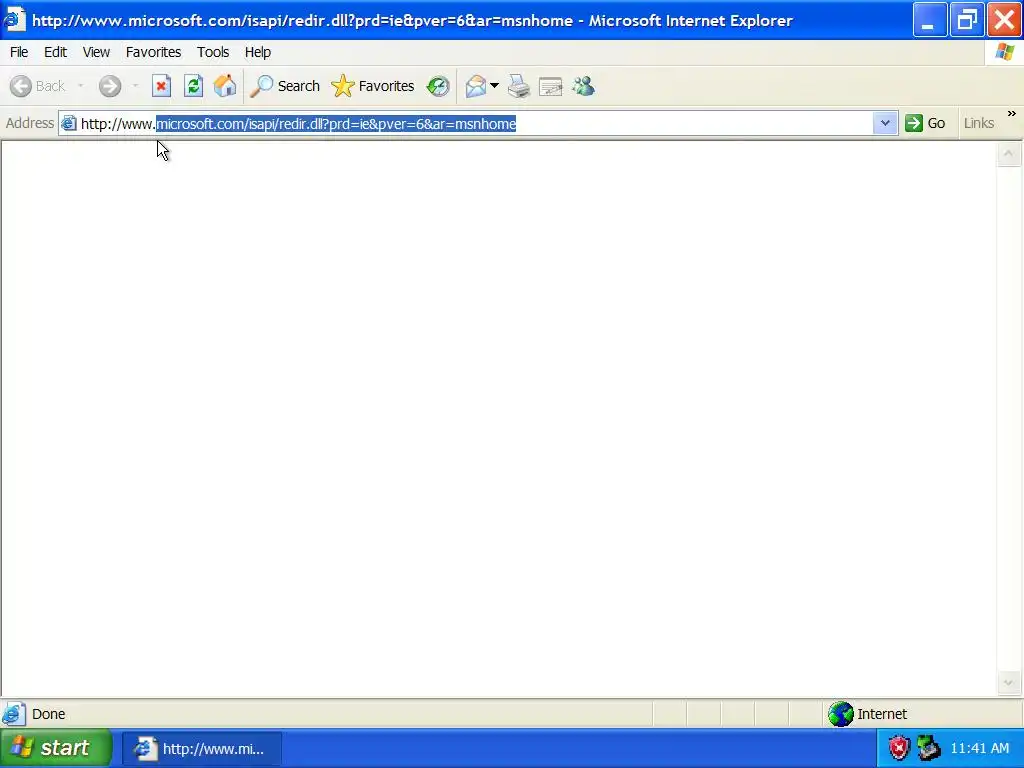
Task: Open the View menu
Action: [x=96, y=52]
